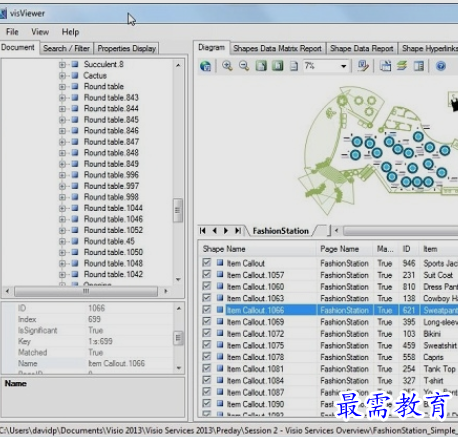Click shape icon of Item Callout.1090 row
The image size is (458, 437).
220,404
